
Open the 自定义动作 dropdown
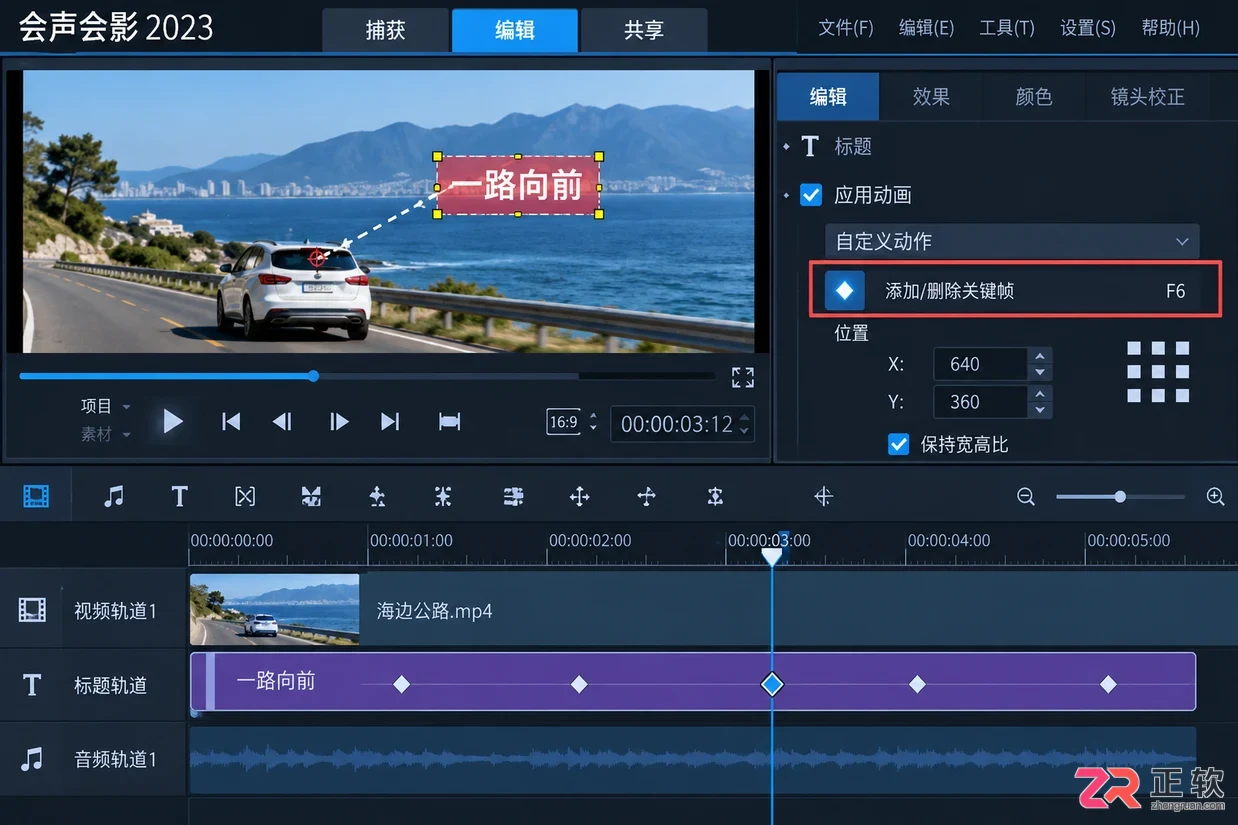point(1012,242)
